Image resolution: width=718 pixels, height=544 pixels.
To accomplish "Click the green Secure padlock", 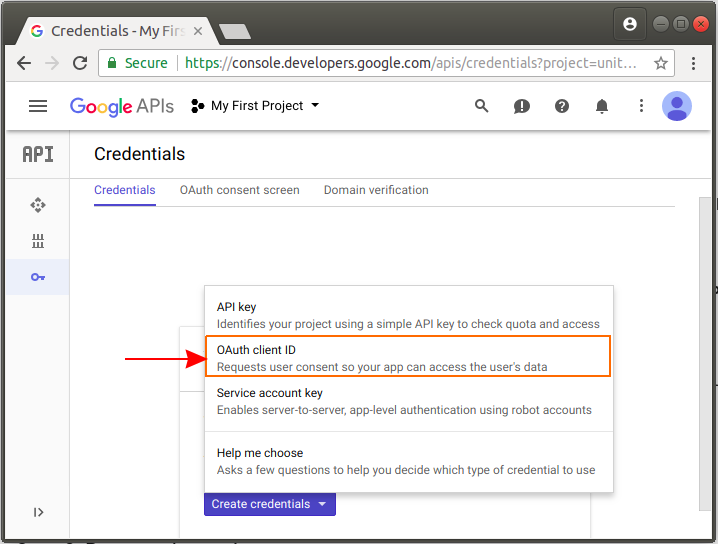I will pos(112,63).
